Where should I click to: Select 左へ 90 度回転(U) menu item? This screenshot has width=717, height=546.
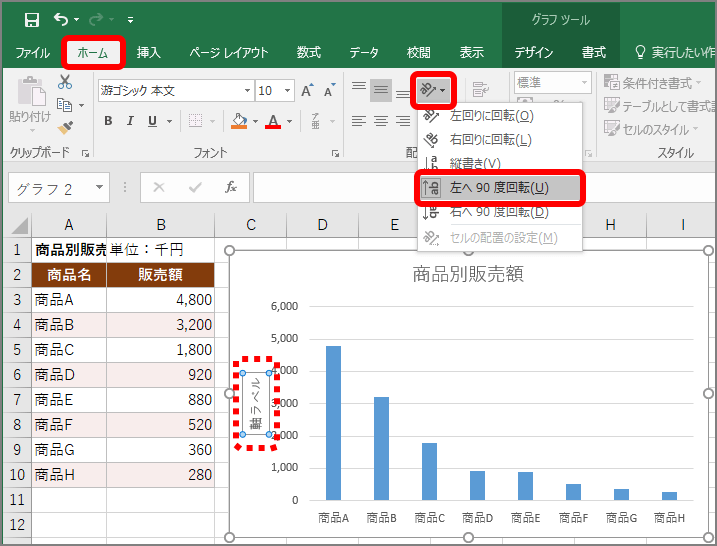click(500, 188)
